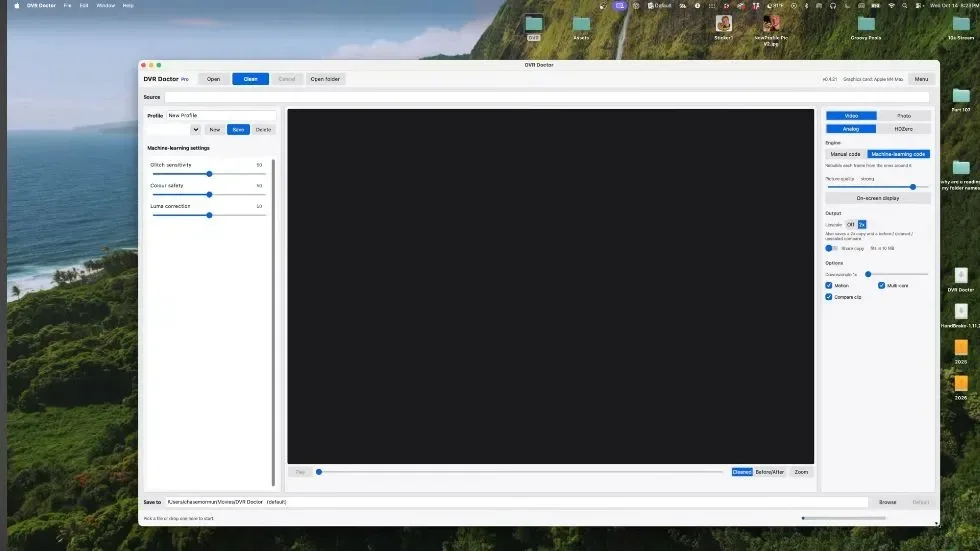Screen dimensions: 980x551
Task: Open the Window menu
Action: pos(106,6)
